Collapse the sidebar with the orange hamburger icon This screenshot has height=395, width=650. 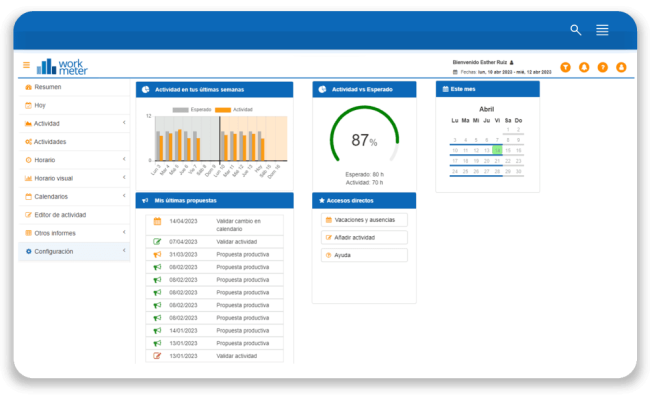pos(27,65)
